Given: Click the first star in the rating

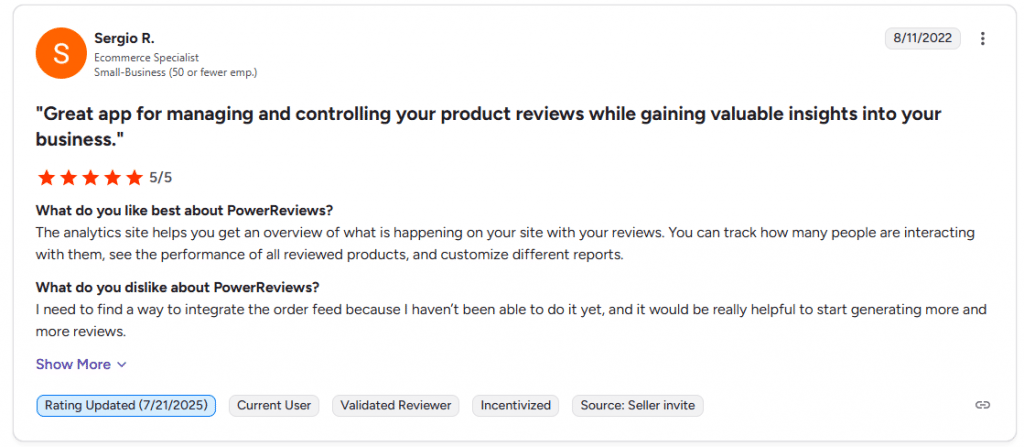Looking at the screenshot, I should 46,178.
